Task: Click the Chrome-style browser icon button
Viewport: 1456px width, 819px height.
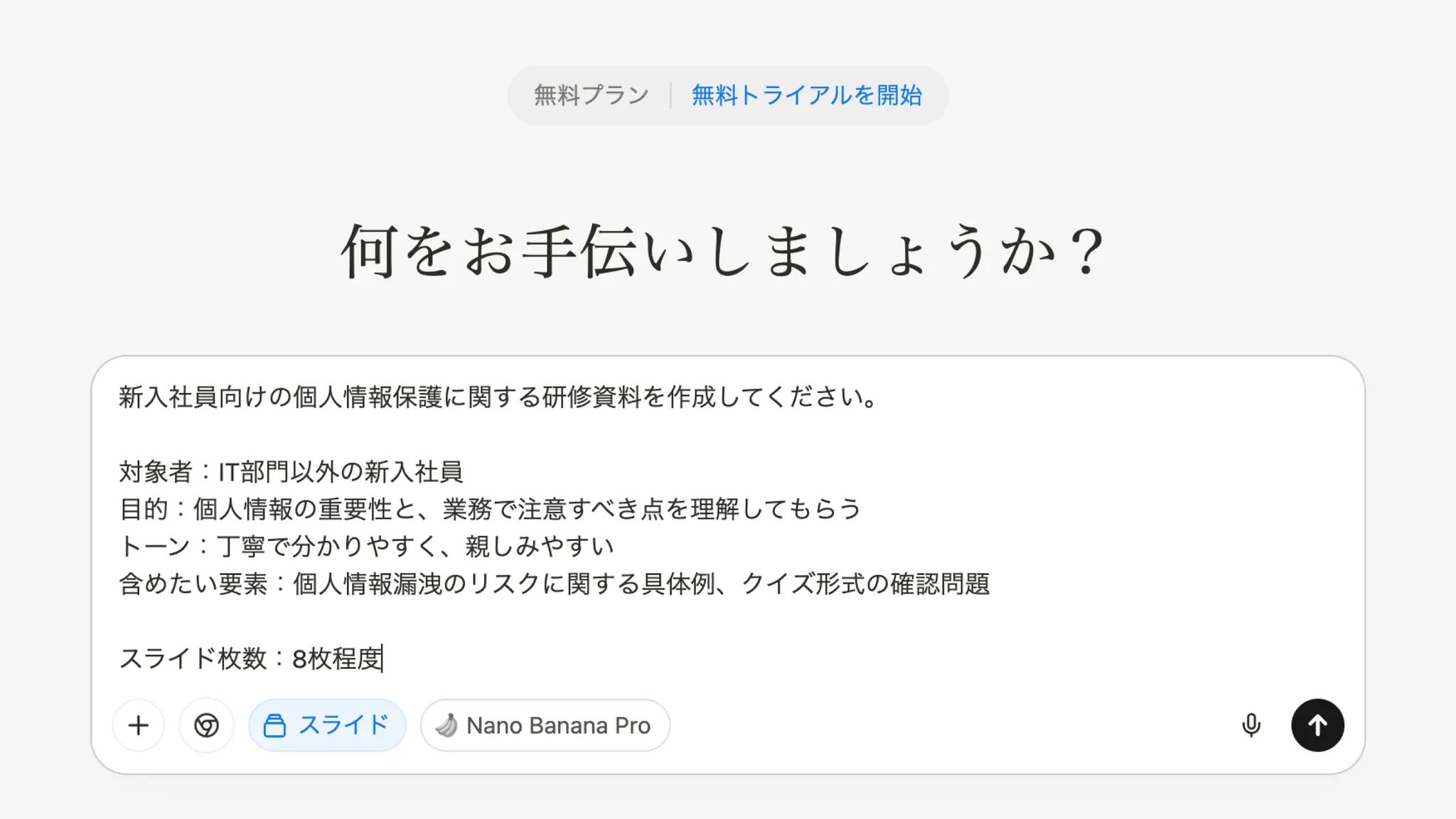Action: [x=206, y=725]
